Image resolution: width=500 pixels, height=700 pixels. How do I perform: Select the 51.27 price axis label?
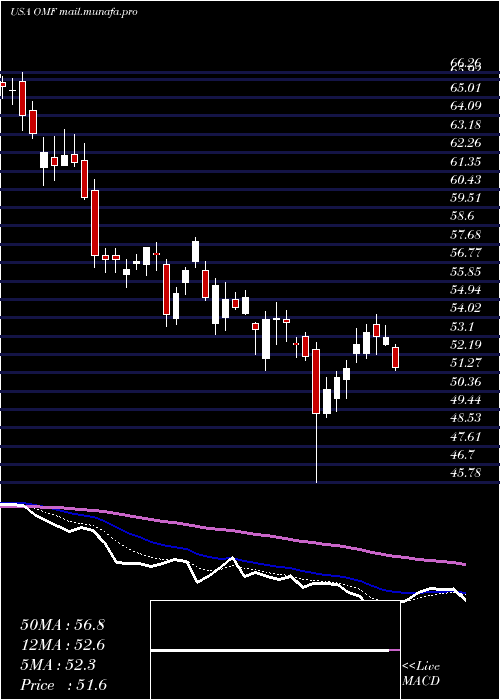[x=466, y=363]
